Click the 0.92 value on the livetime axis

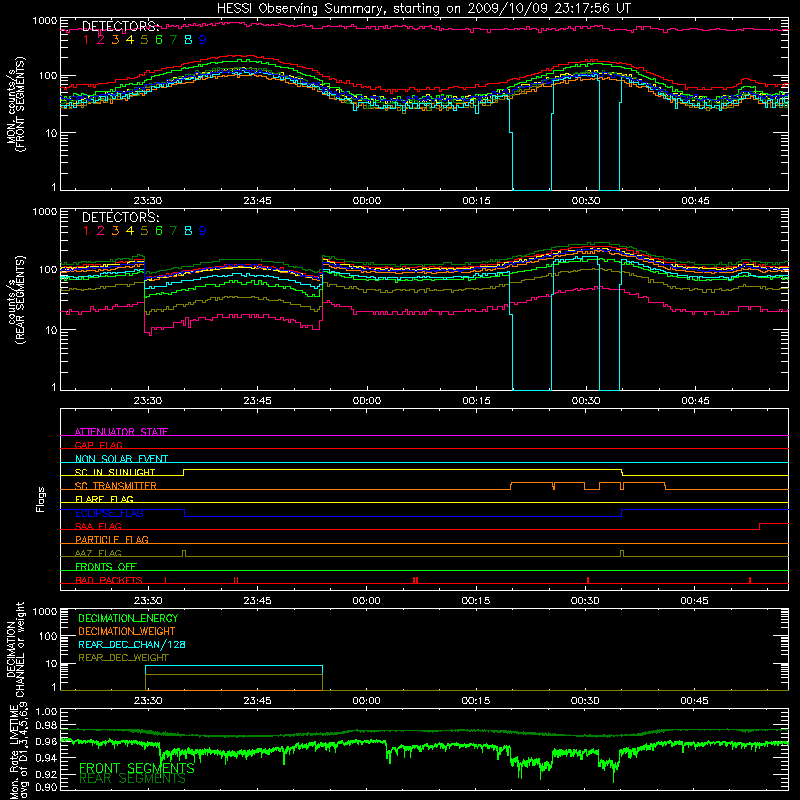click(46, 774)
